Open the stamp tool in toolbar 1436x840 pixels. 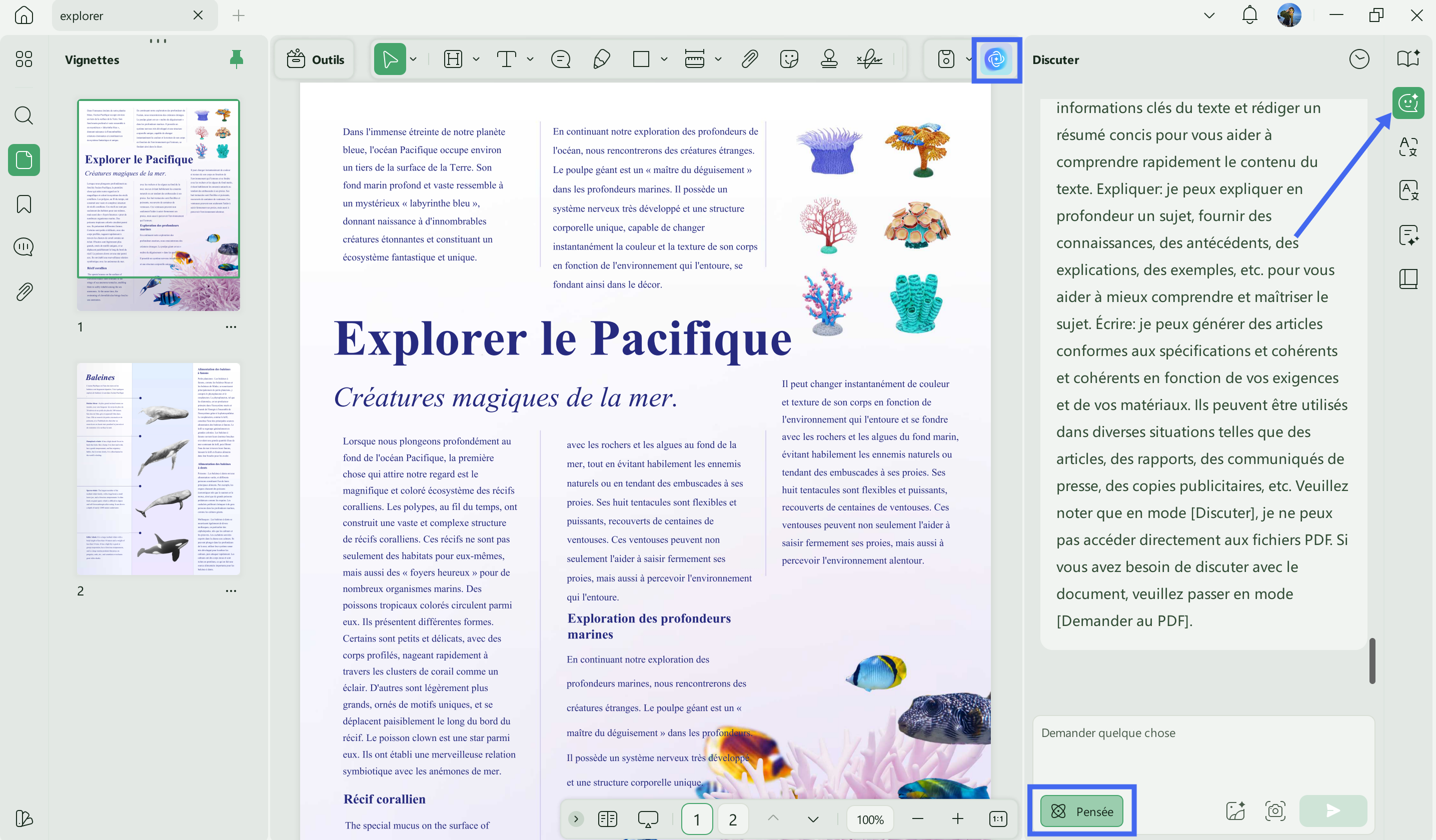click(x=829, y=58)
